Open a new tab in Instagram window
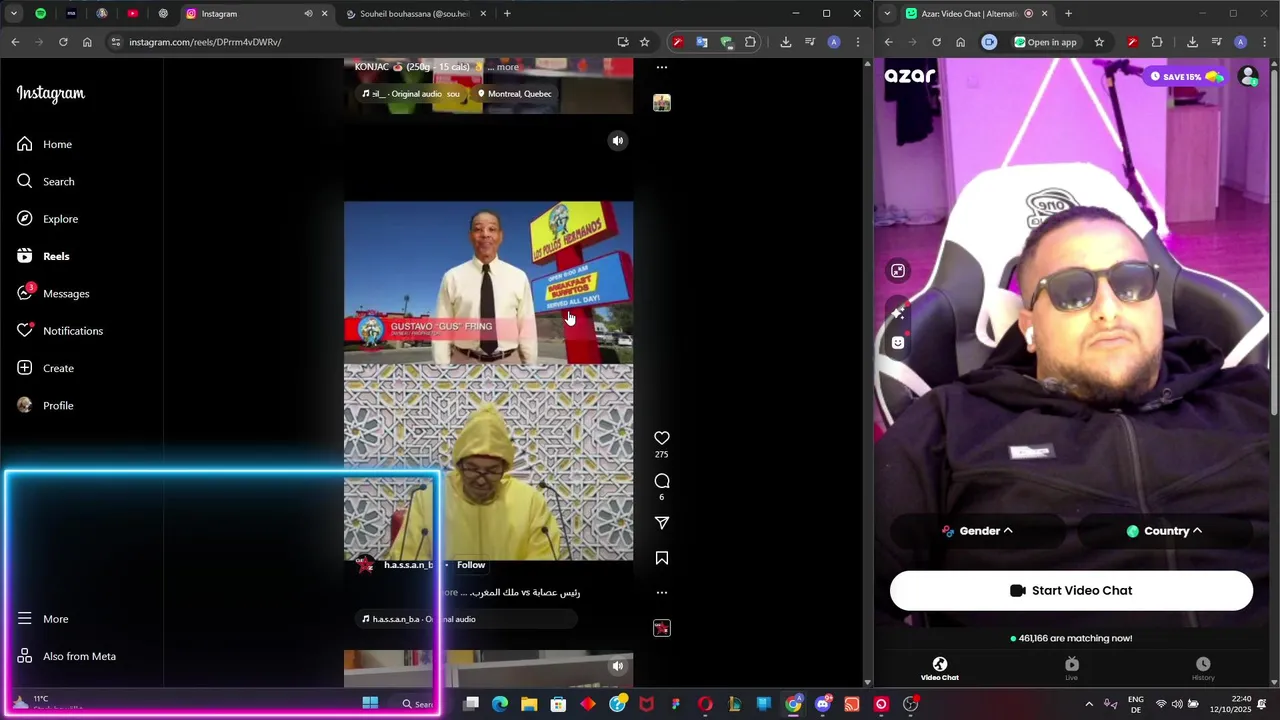 (507, 14)
